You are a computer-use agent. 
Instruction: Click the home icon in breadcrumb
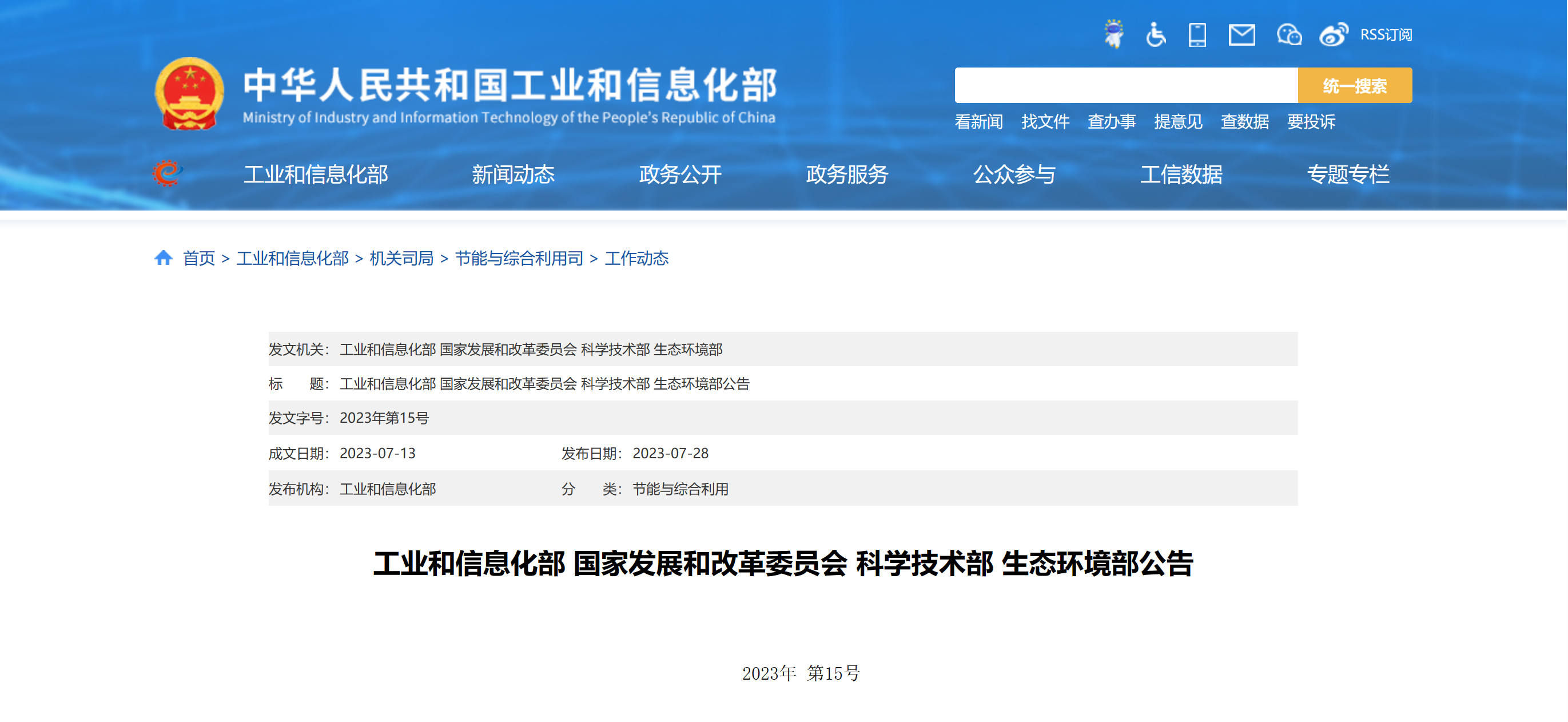pos(163,258)
